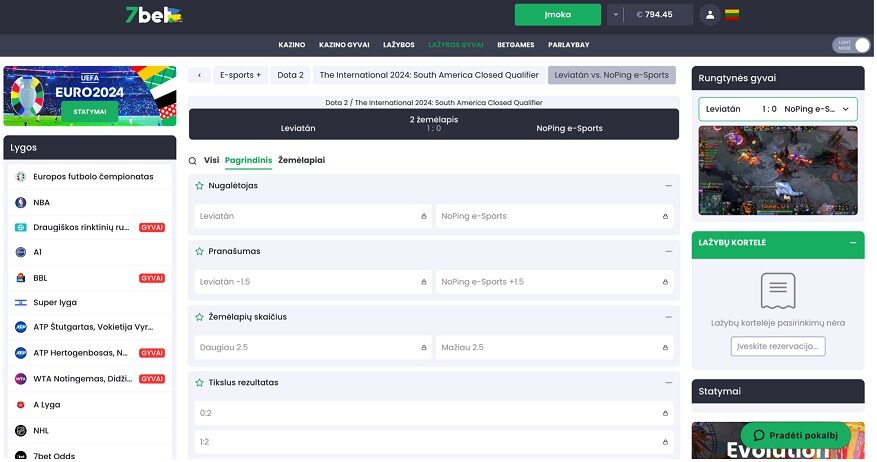Click the NBA league icon
The image size is (877, 462).
(x=21, y=202)
